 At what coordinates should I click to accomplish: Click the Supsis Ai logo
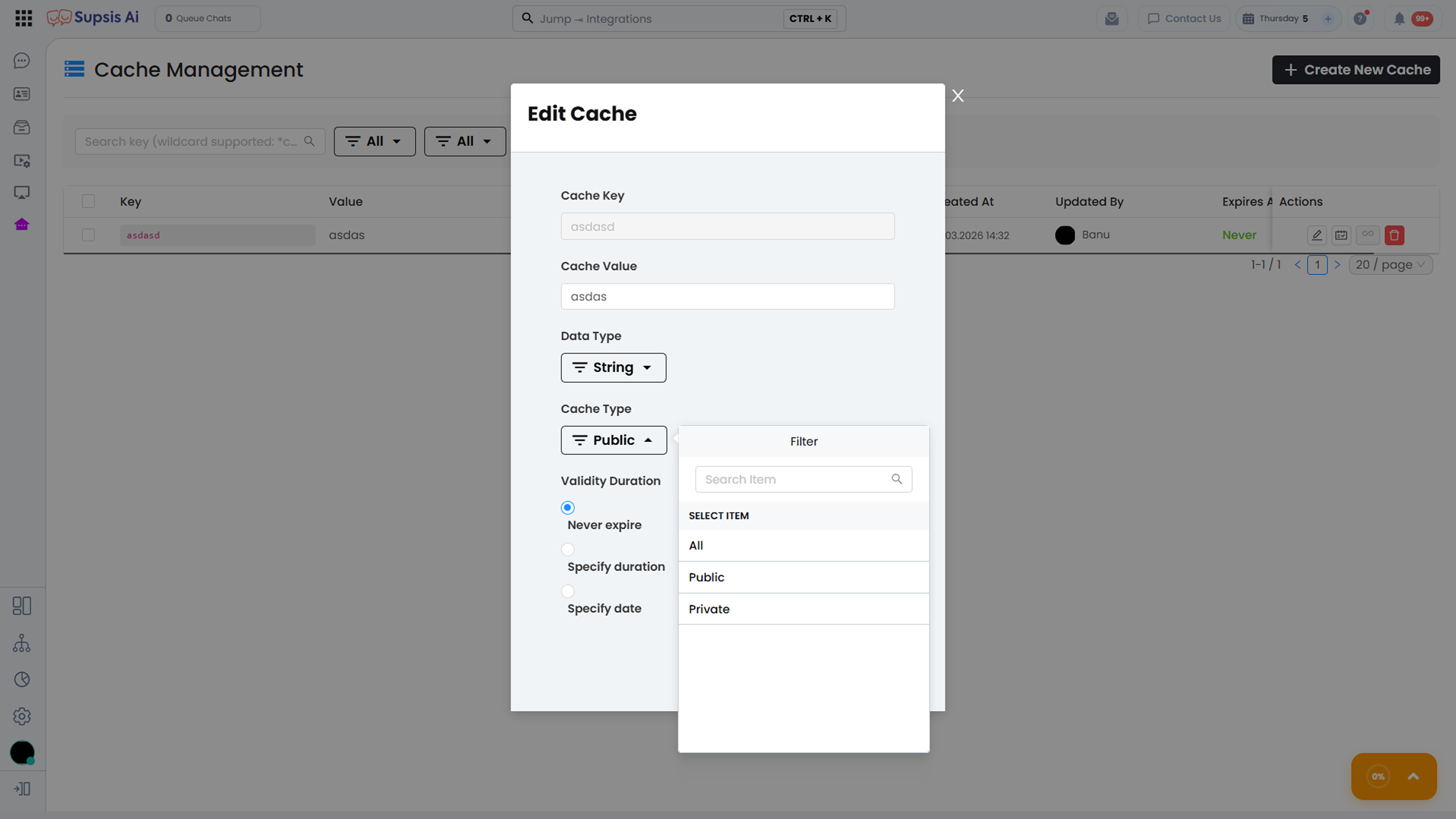pos(93,18)
